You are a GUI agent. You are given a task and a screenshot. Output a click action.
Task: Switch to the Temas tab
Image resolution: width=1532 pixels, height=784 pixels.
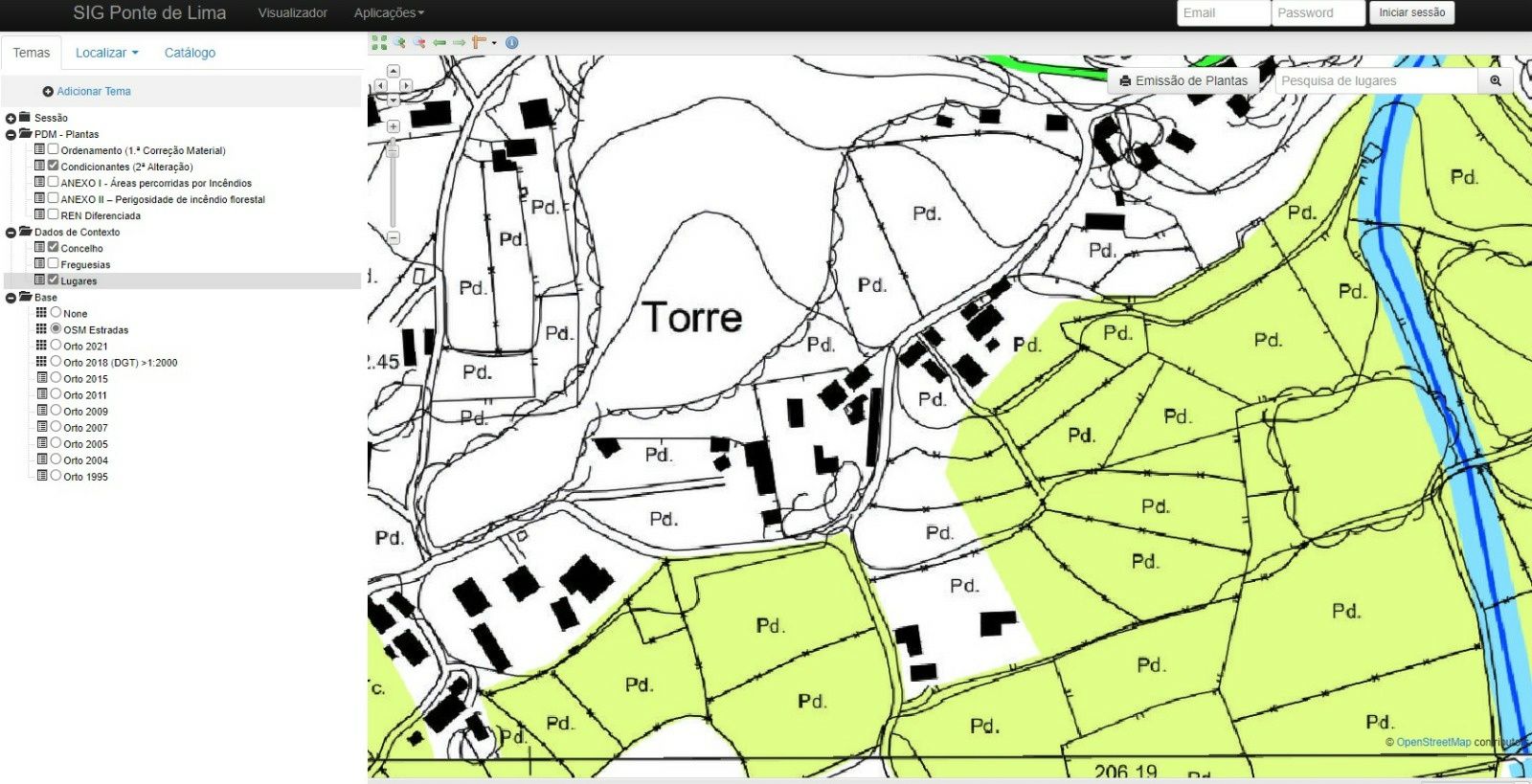tap(32, 53)
